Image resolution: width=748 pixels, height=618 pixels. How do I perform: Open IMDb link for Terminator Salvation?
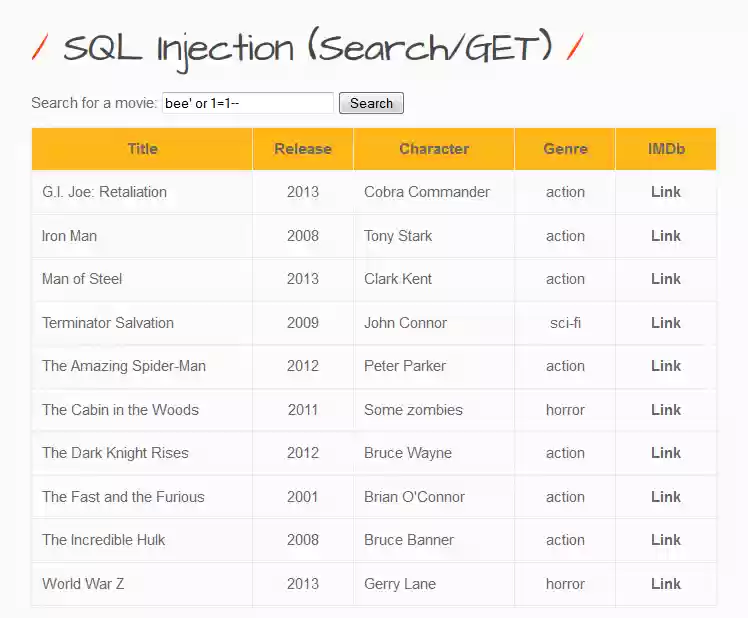click(x=665, y=323)
